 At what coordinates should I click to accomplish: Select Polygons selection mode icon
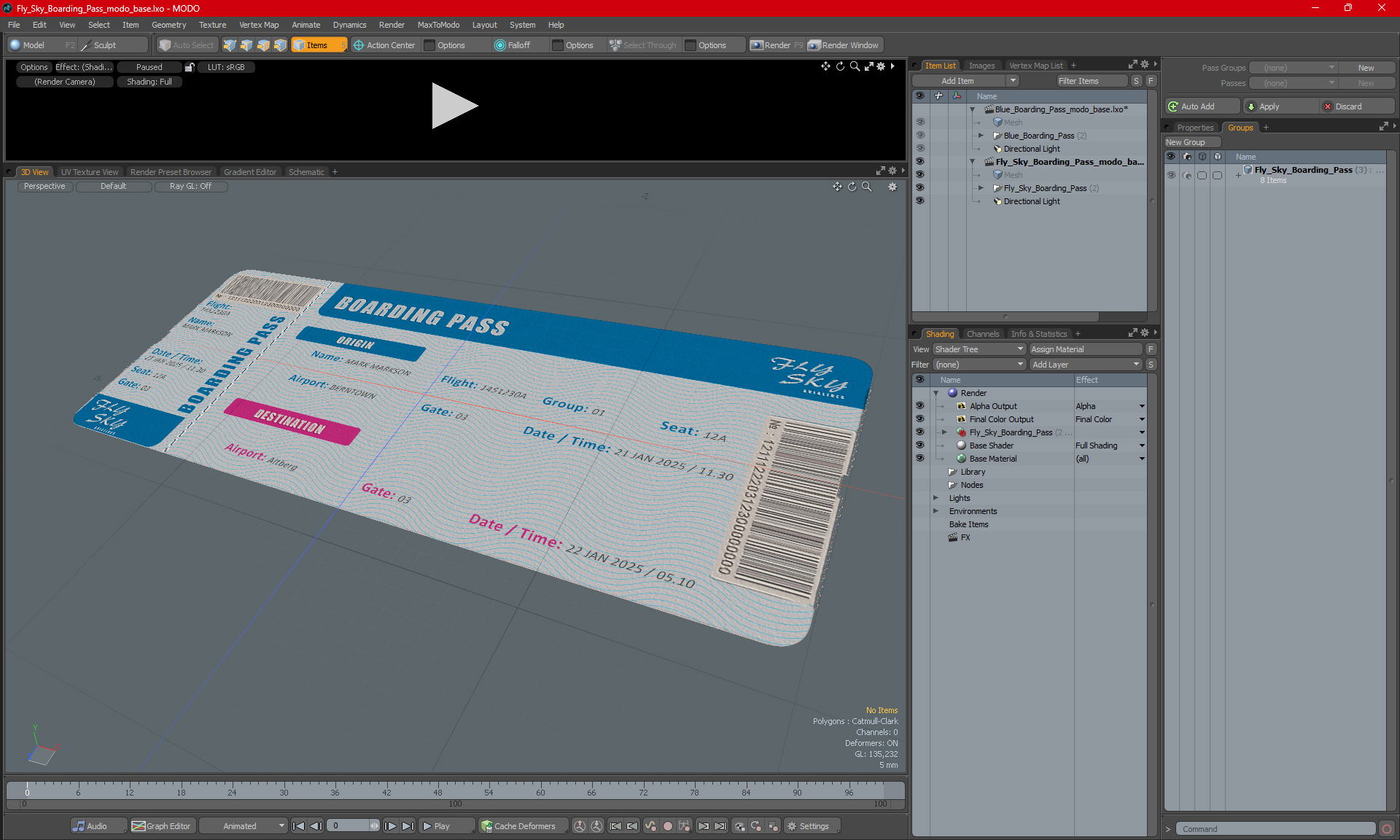[x=263, y=45]
